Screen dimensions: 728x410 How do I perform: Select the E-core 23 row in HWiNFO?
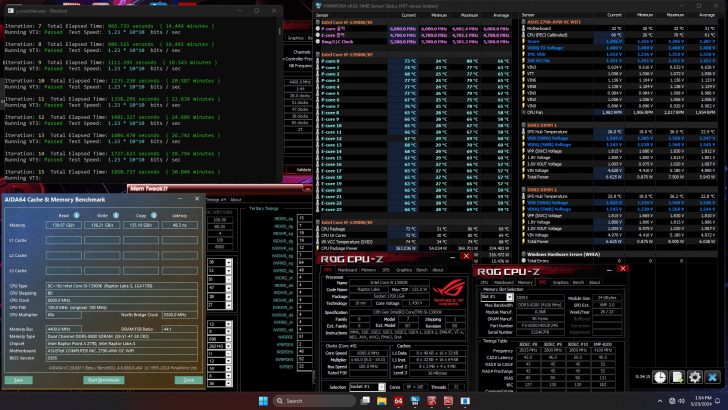tap(413, 209)
